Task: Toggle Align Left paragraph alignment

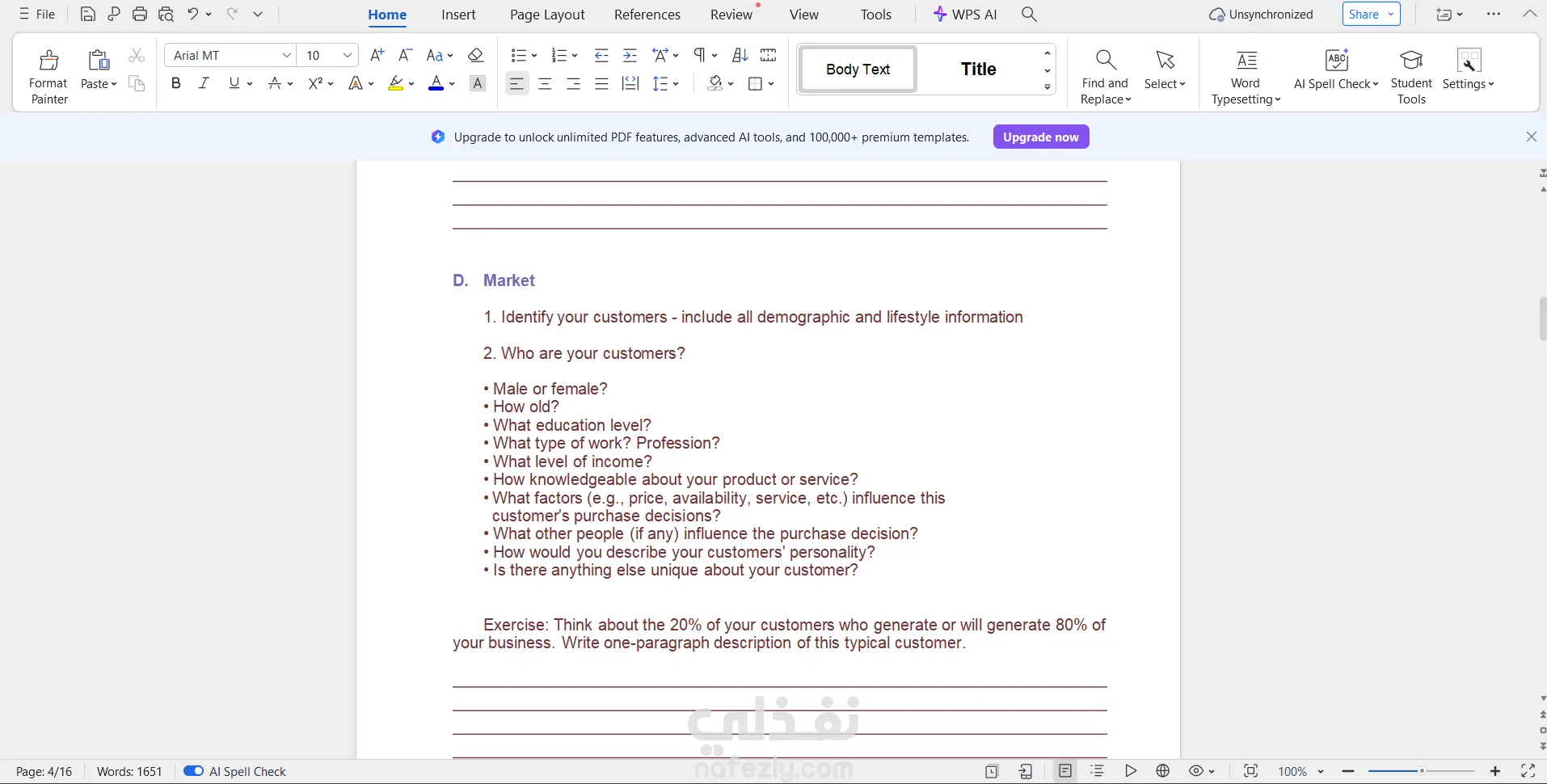Action: click(x=517, y=83)
